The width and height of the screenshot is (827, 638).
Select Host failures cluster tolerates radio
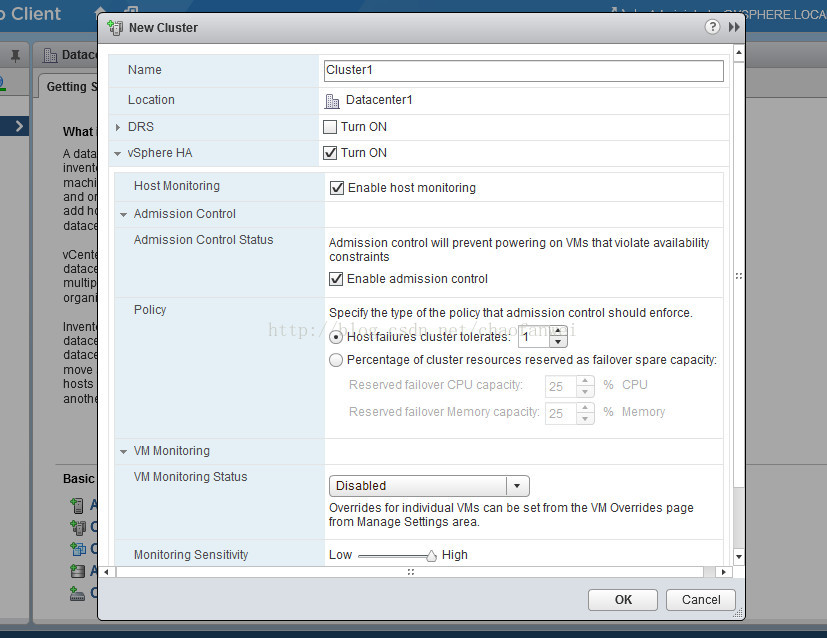(x=336, y=337)
